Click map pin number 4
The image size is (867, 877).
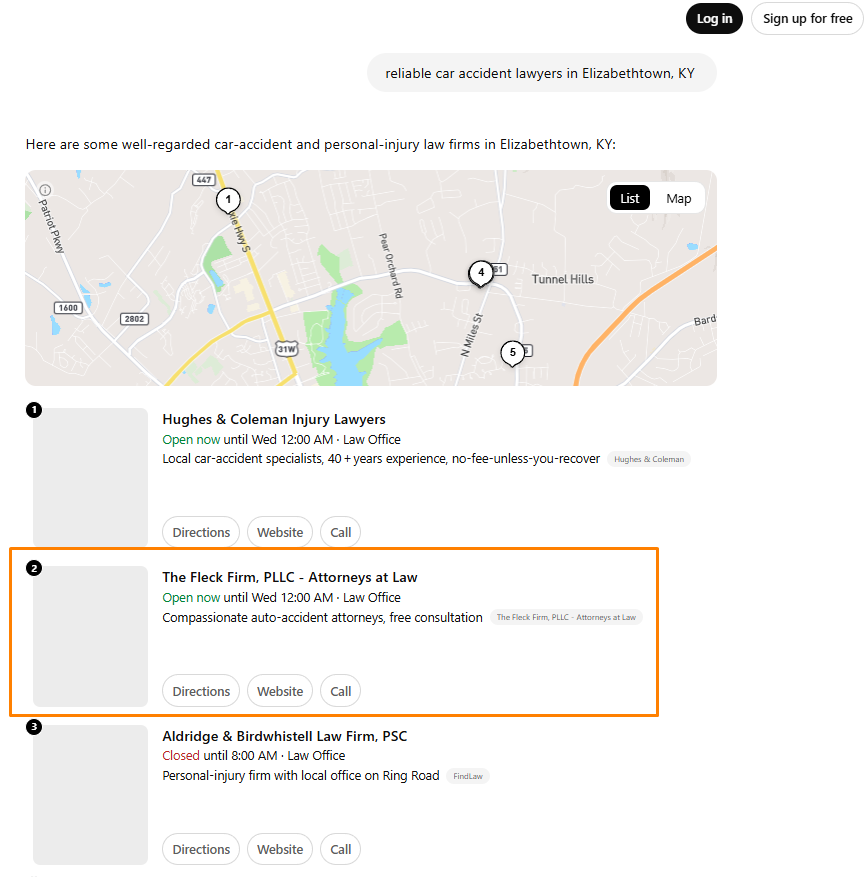coord(481,274)
